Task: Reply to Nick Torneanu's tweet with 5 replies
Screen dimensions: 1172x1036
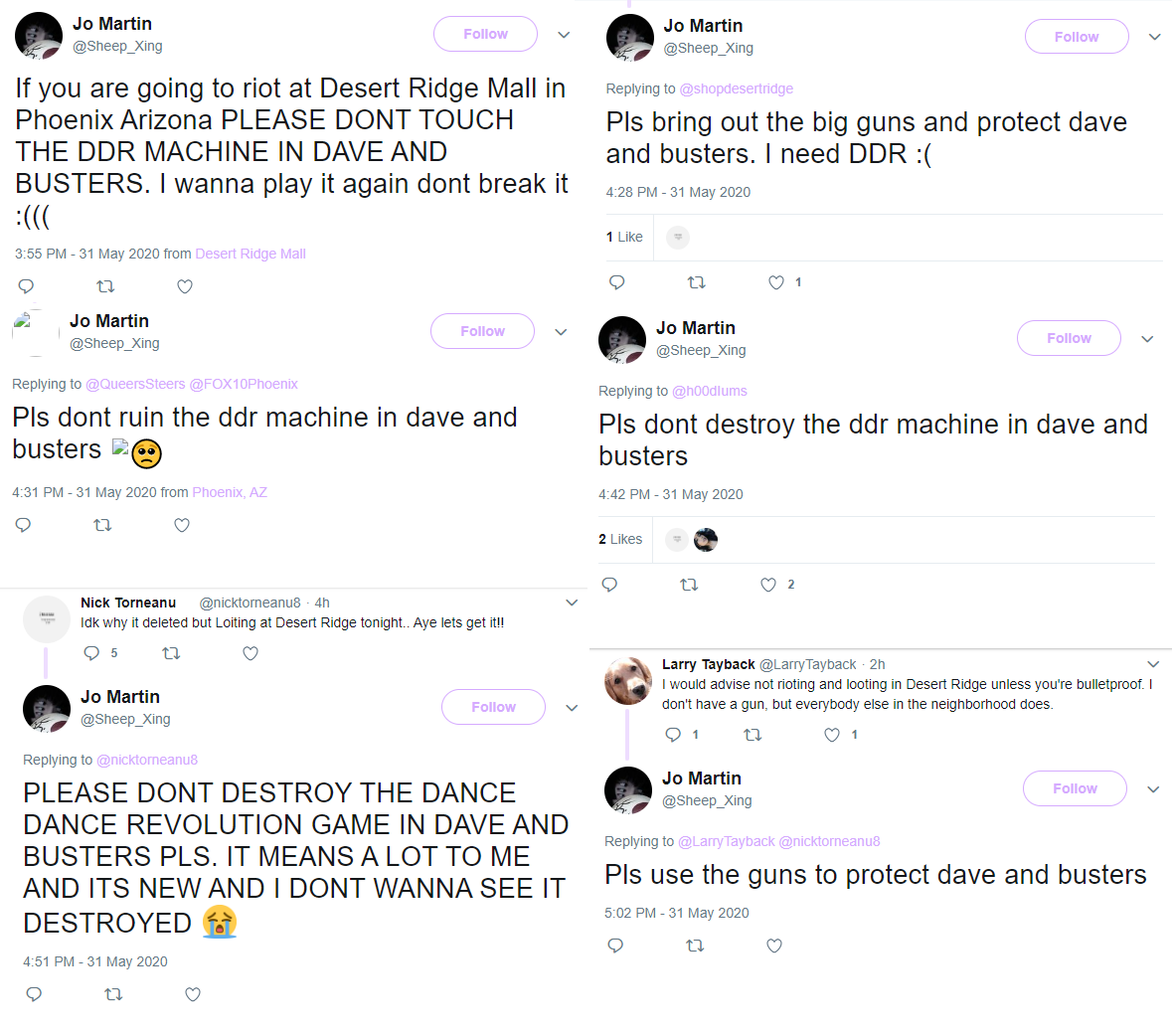Action: (x=91, y=653)
